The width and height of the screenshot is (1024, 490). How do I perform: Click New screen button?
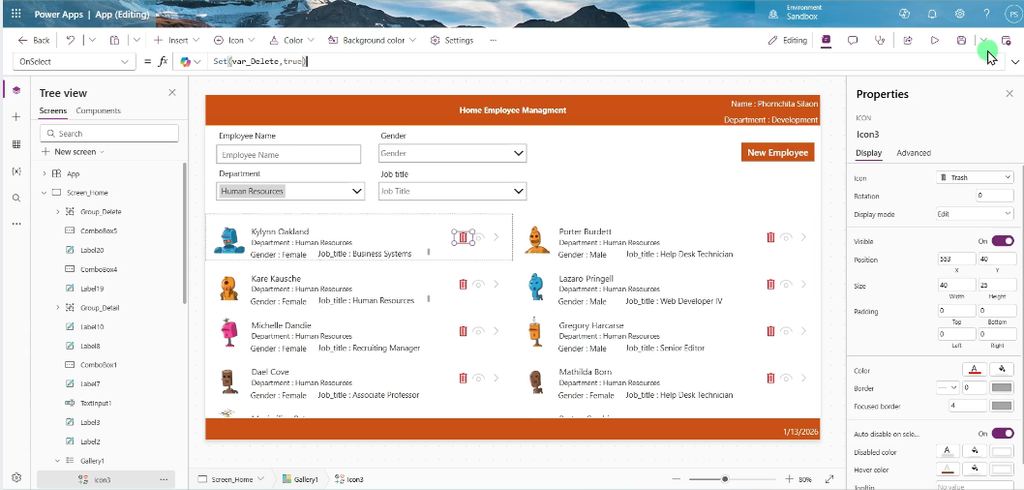[72, 152]
